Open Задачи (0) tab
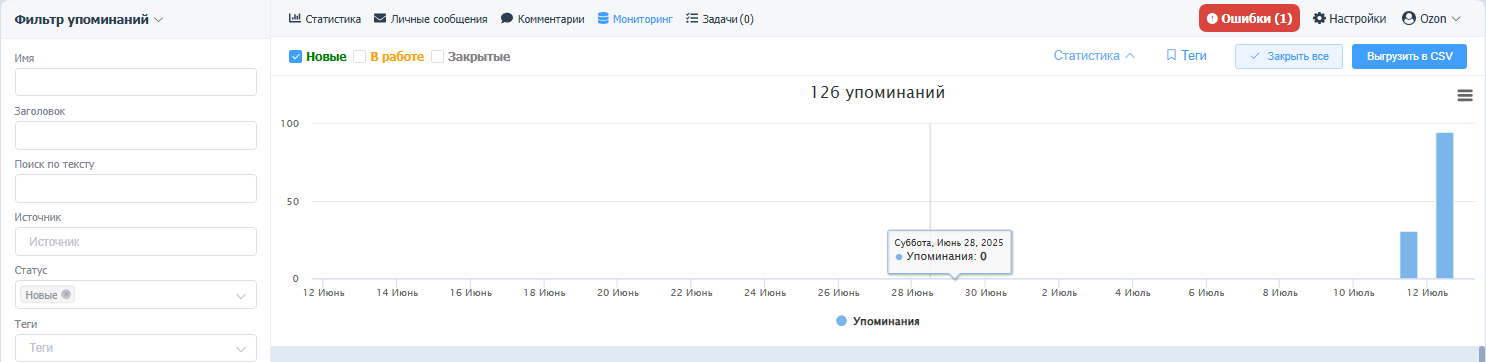 pyautogui.click(x=720, y=18)
